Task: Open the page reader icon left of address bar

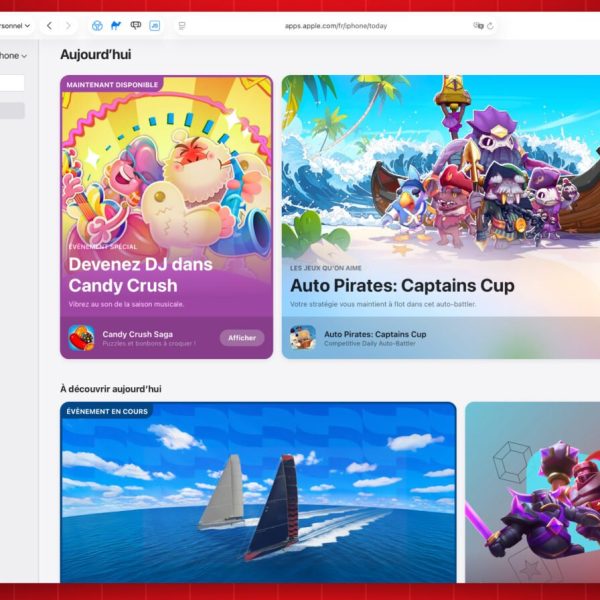Action: point(182,26)
